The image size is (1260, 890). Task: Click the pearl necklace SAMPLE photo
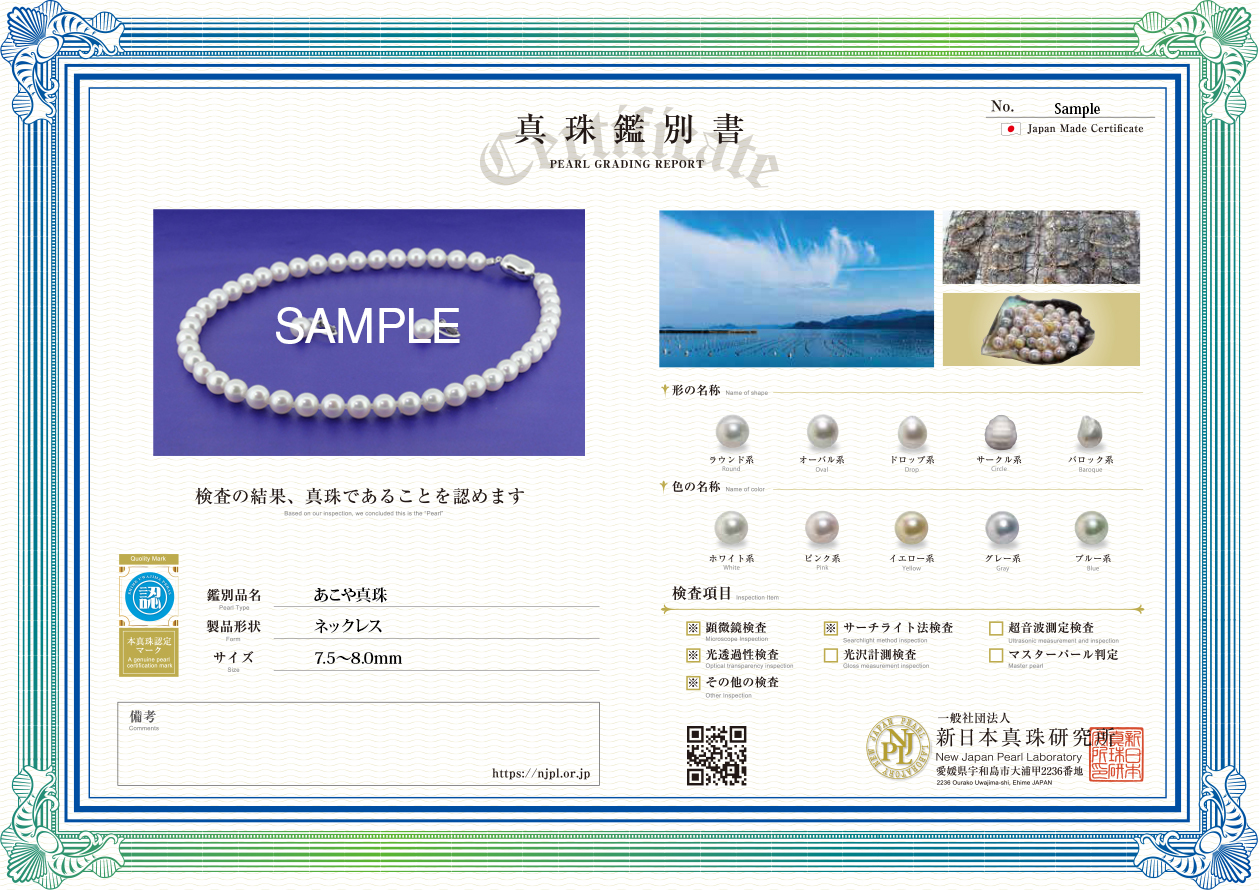coord(368,332)
